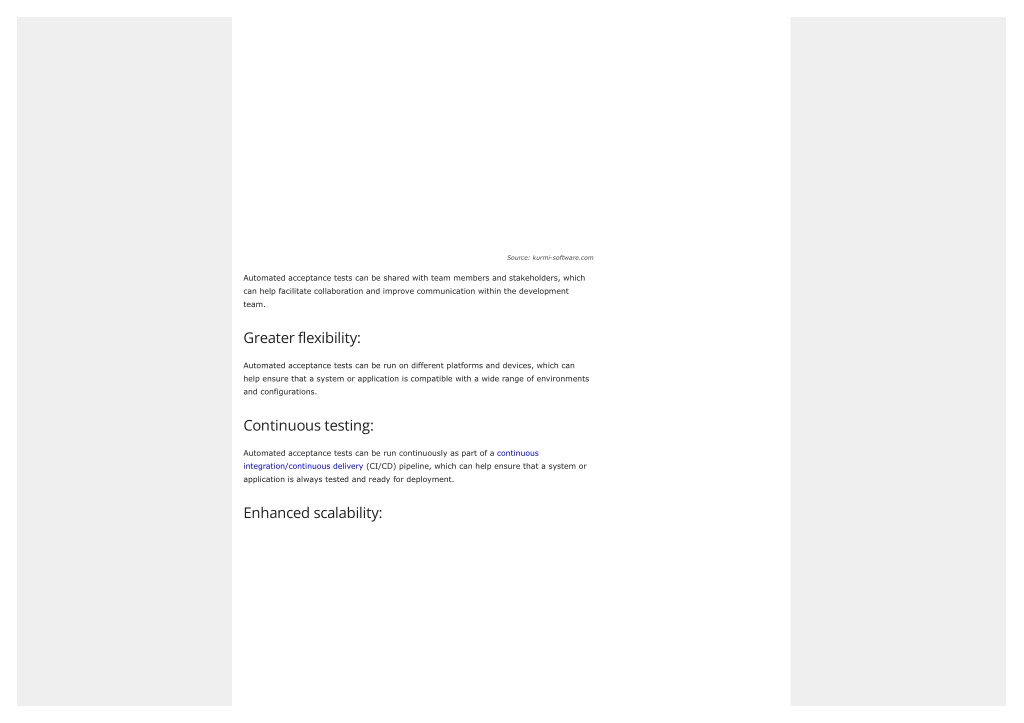Click the paragraph mentioning the CI/CD pipeline
Viewport: 1024px width, 723px height.
point(415,466)
